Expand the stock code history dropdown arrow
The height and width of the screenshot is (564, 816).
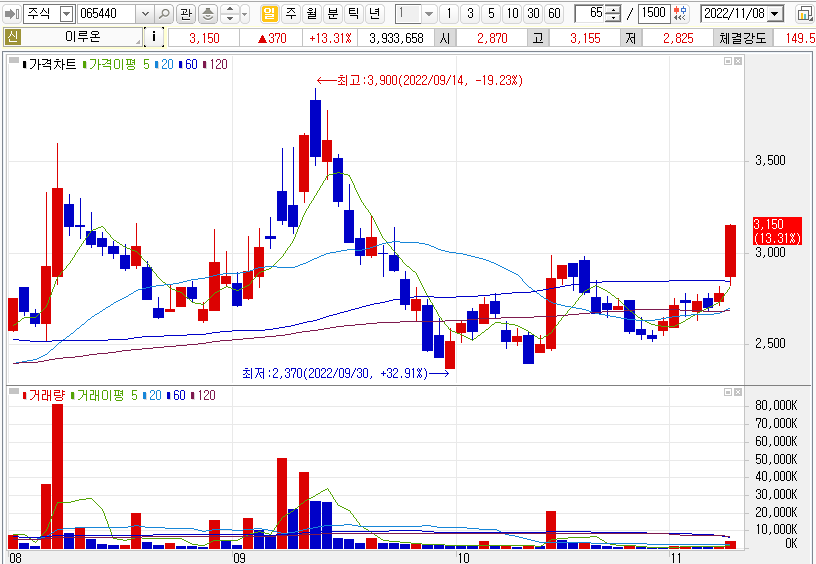[145, 14]
